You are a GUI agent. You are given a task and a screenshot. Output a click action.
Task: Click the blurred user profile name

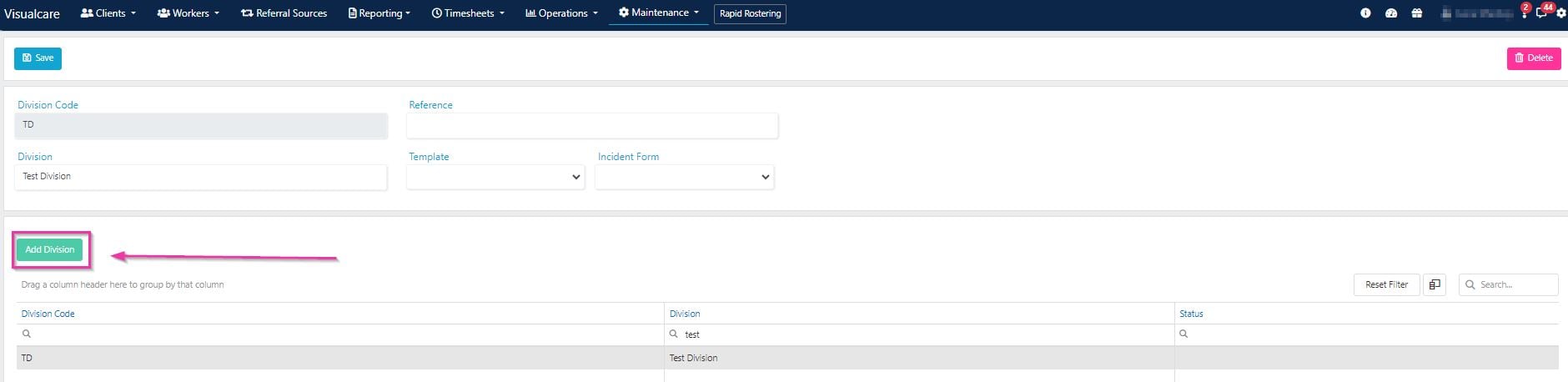point(1476,13)
